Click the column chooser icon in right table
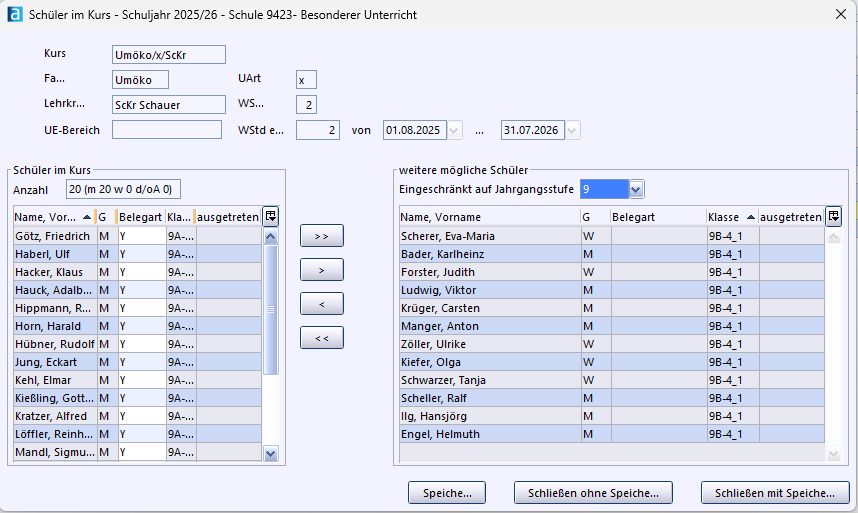Viewport: 858px width, 513px height. click(x=833, y=216)
